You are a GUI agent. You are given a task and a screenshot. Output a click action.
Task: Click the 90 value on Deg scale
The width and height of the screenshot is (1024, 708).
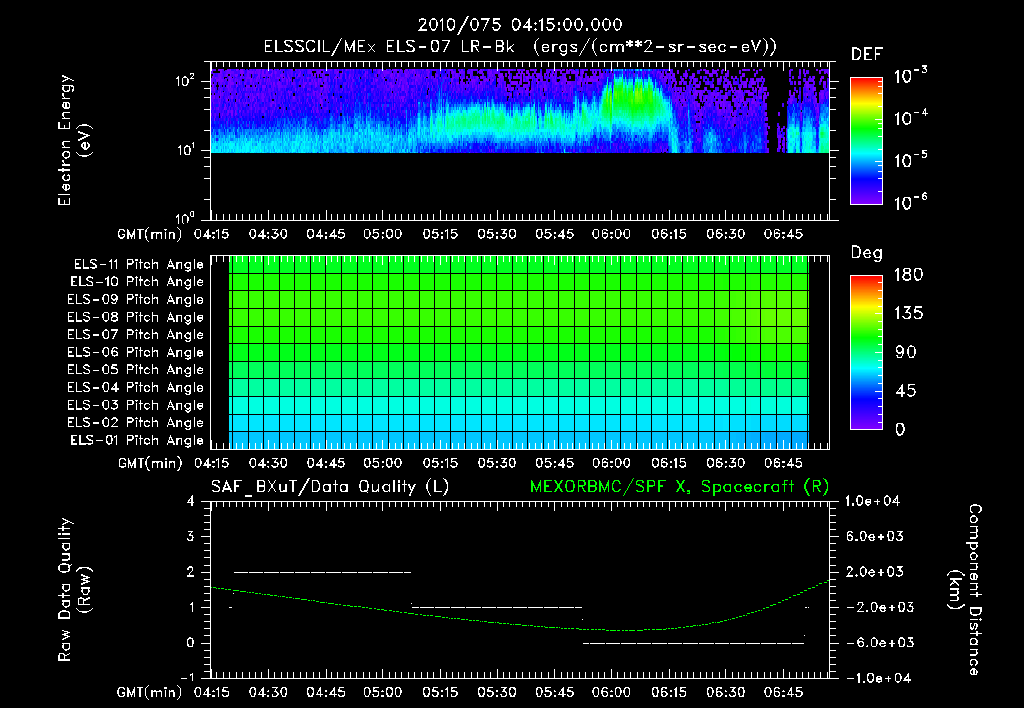[x=906, y=353]
